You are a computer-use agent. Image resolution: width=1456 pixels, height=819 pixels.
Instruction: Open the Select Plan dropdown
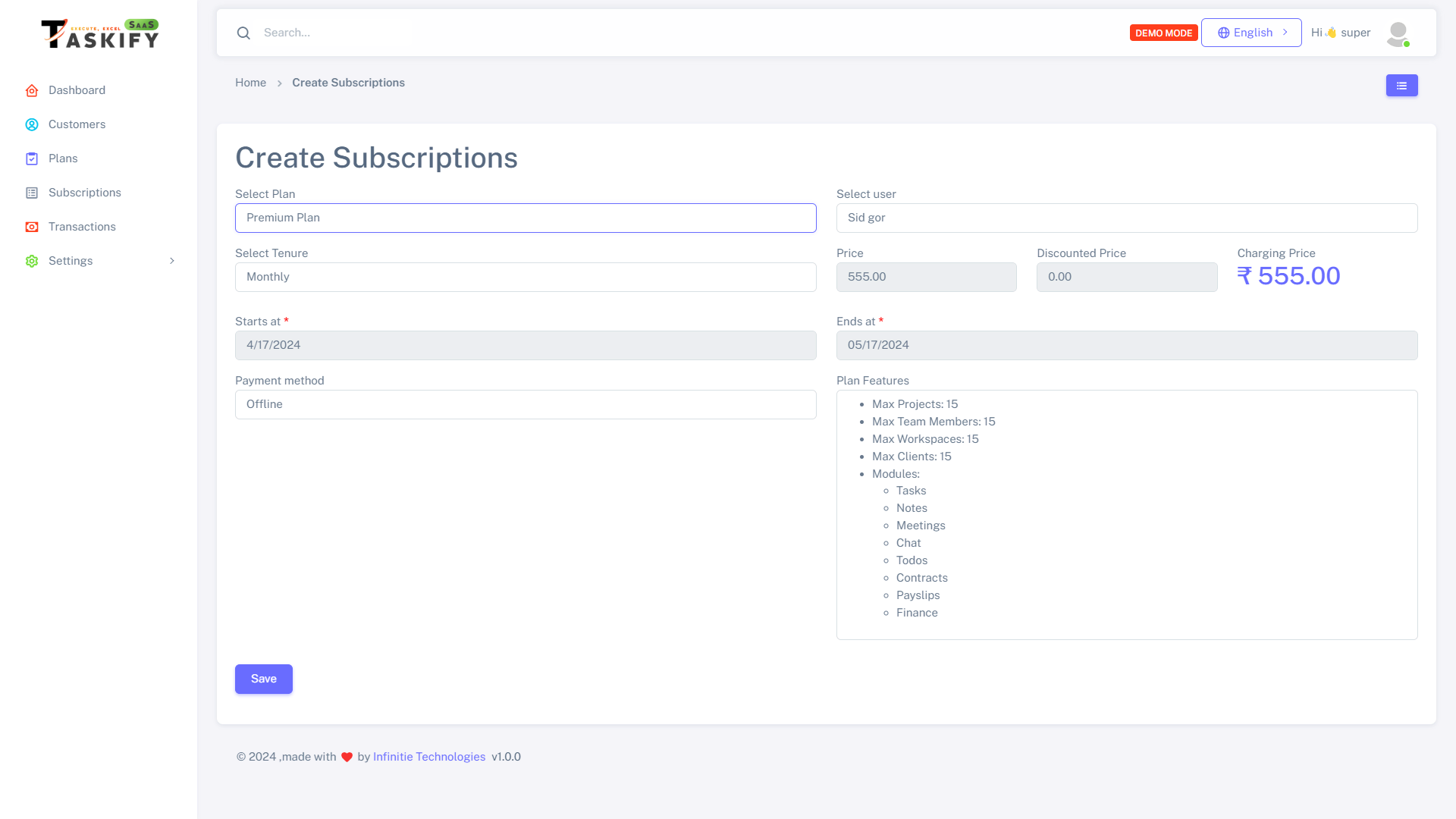526,218
